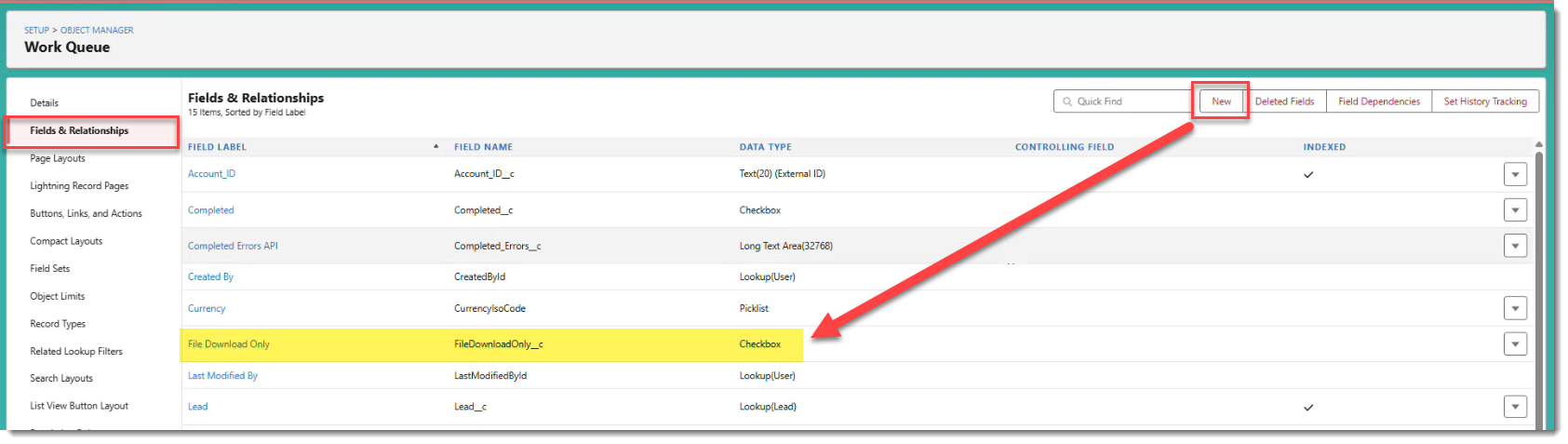Open the Account_ID row action dropdown
The height and width of the screenshot is (444, 1568).
(1514, 174)
